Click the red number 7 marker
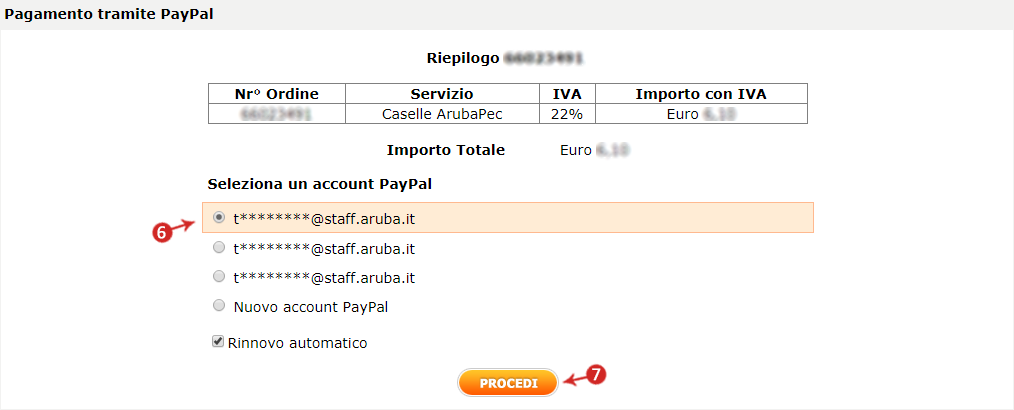 595,375
